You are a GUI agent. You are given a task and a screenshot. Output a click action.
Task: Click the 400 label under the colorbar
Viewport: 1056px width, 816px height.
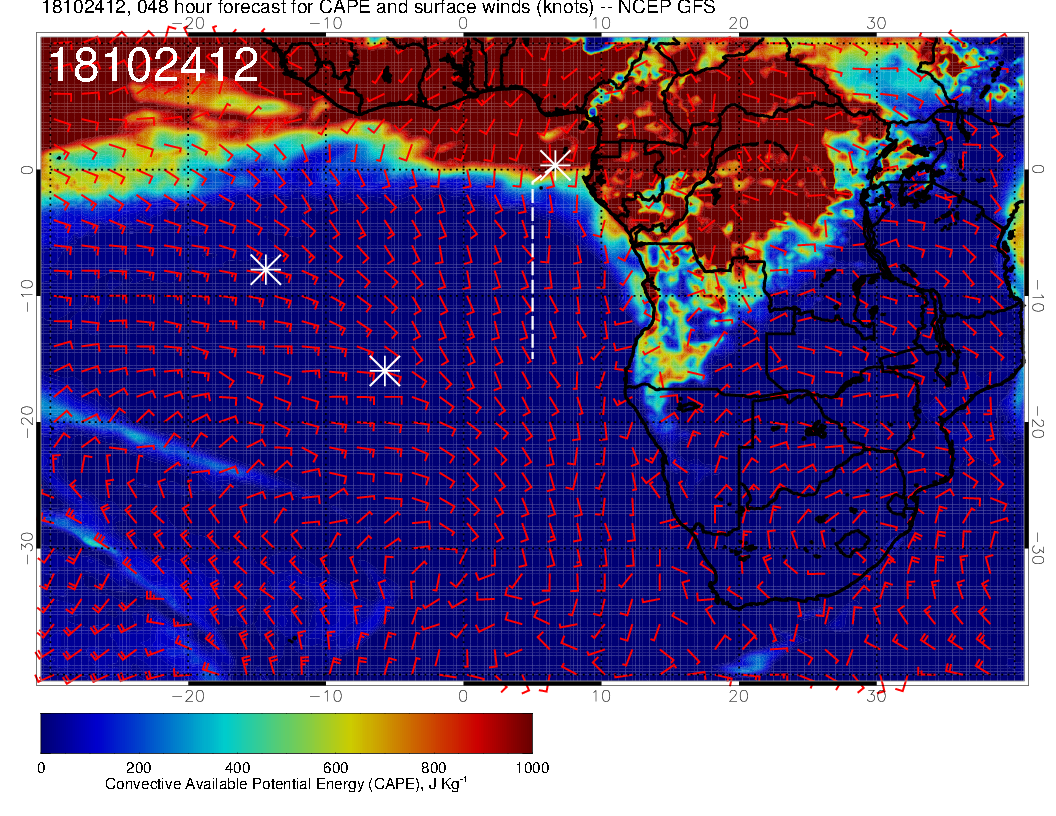(x=237, y=767)
